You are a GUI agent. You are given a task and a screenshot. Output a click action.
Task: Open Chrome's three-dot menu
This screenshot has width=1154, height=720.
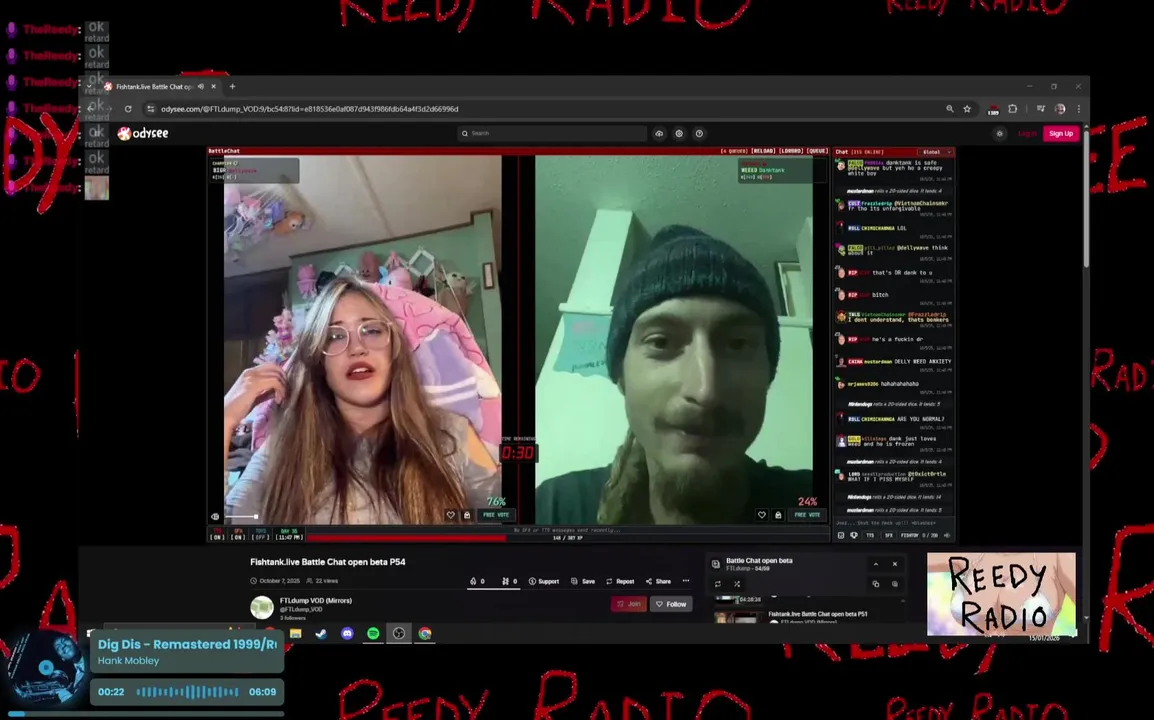point(1078,109)
